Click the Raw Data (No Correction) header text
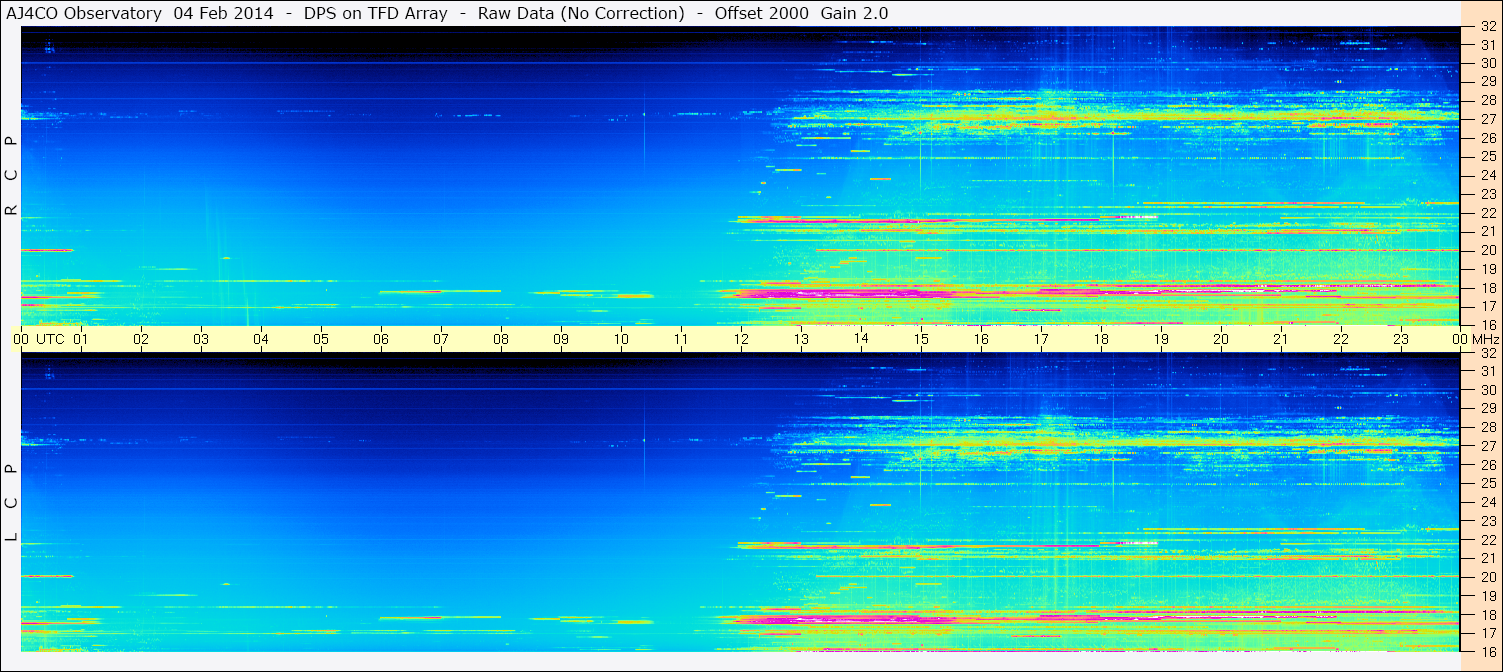The image size is (1503, 672). pyautogui.click(x=581, y=13)
